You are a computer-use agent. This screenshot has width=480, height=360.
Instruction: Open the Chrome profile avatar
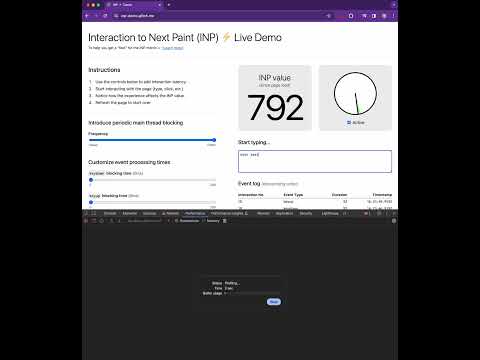point(384,16)
